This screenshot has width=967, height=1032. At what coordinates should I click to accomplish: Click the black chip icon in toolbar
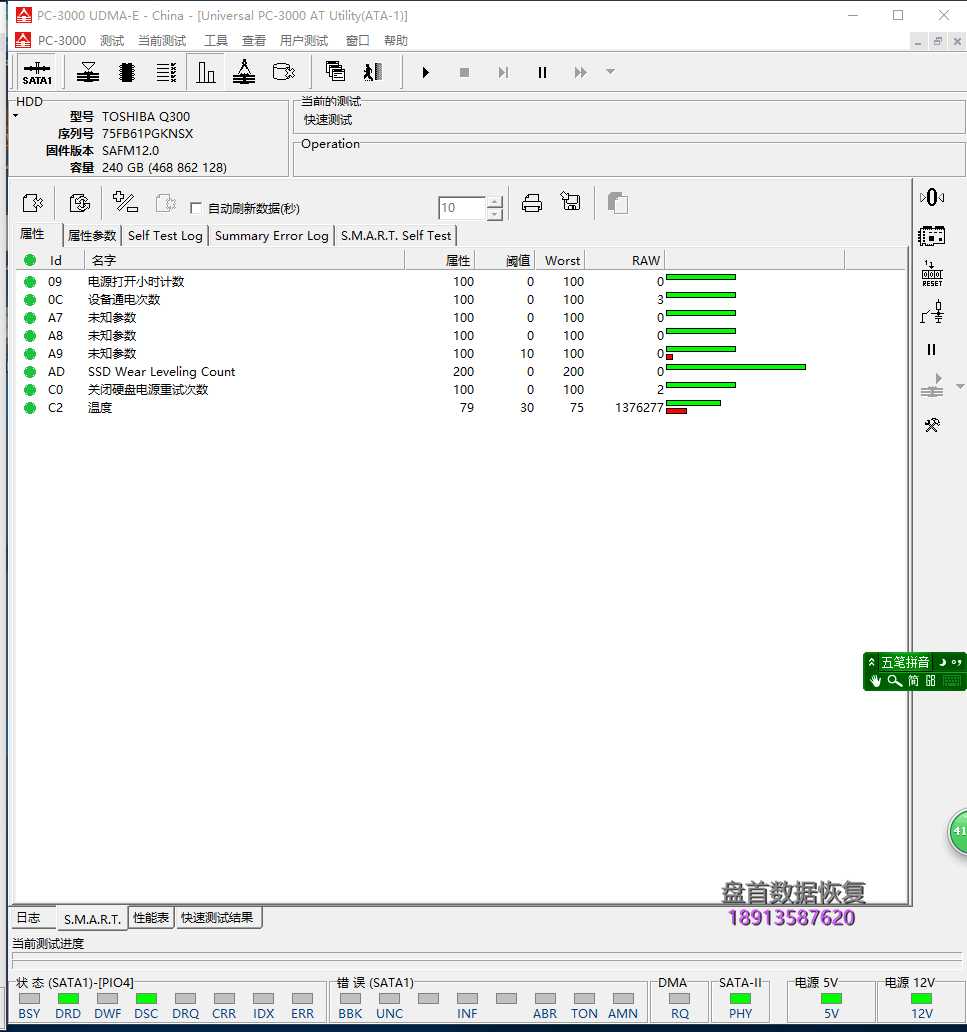127,72
